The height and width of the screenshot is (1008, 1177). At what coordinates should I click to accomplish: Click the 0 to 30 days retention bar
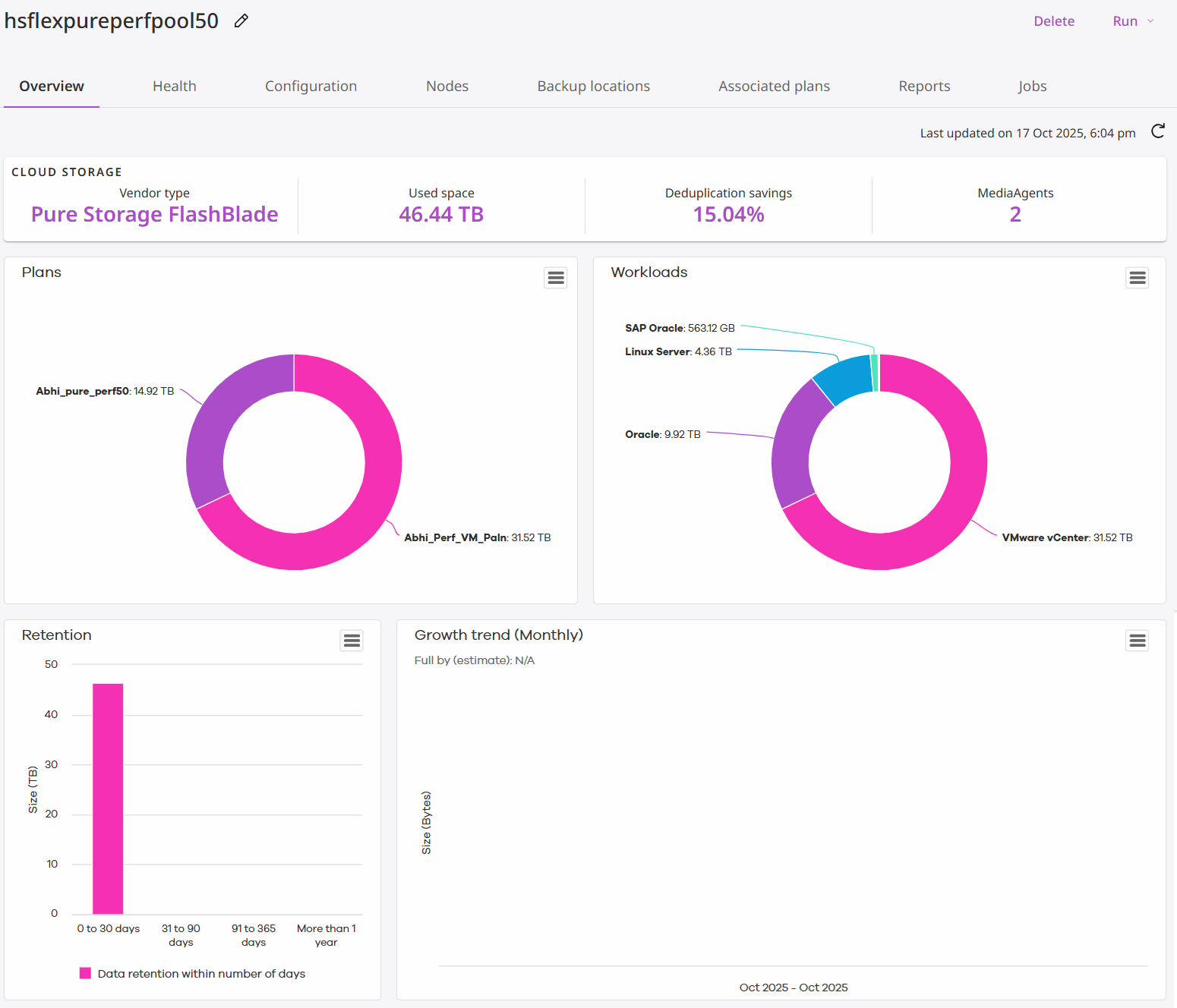(x=107, y=797)
